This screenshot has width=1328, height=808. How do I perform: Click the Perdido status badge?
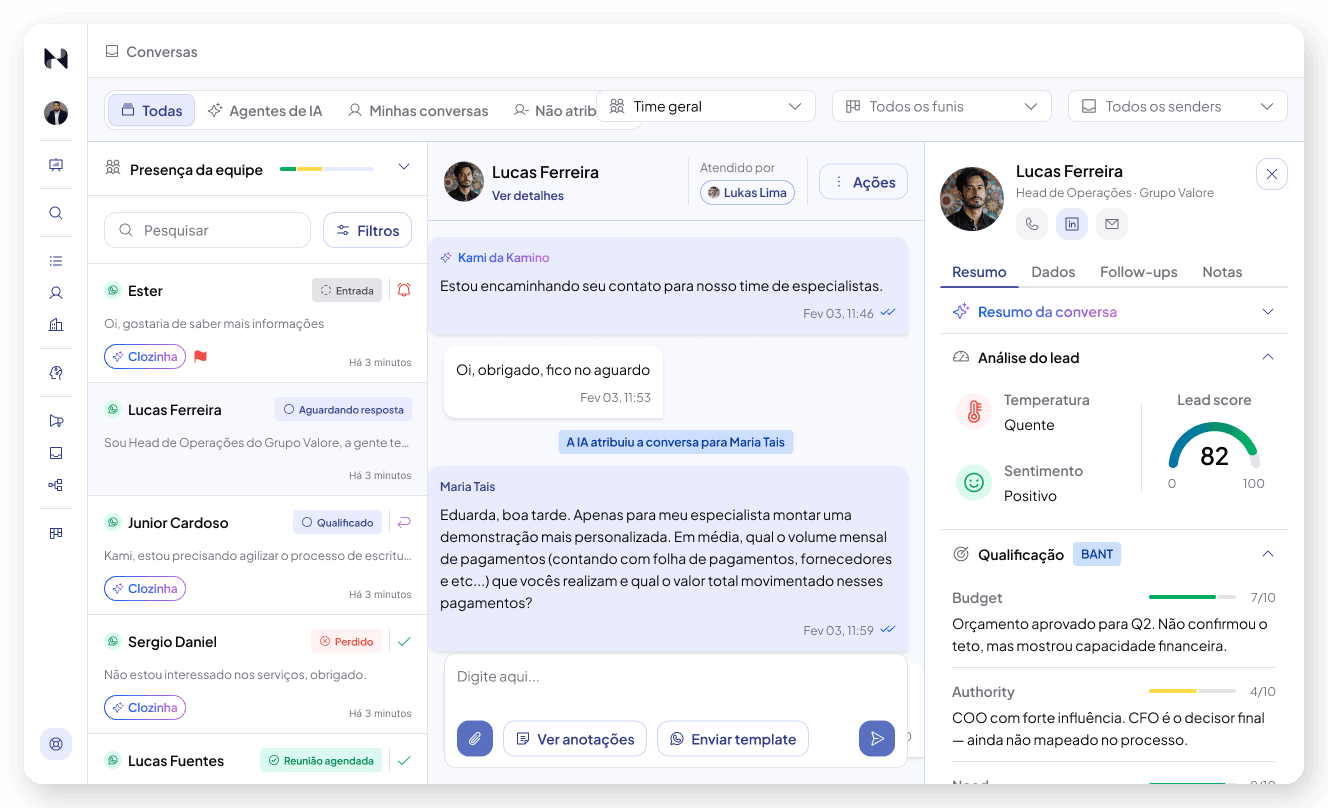pyautogui.click(x=346, y=641)
